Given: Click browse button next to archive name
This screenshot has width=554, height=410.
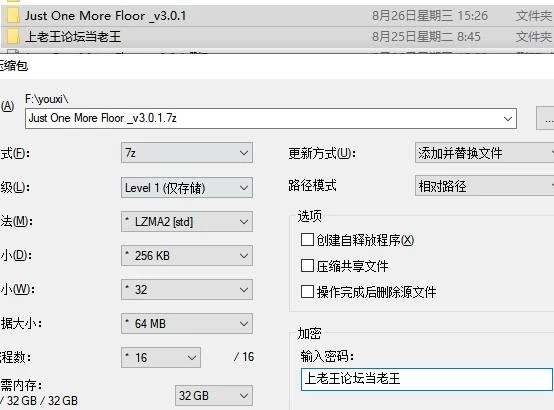Looking at the screenshot, I should [x=546, y=119].
